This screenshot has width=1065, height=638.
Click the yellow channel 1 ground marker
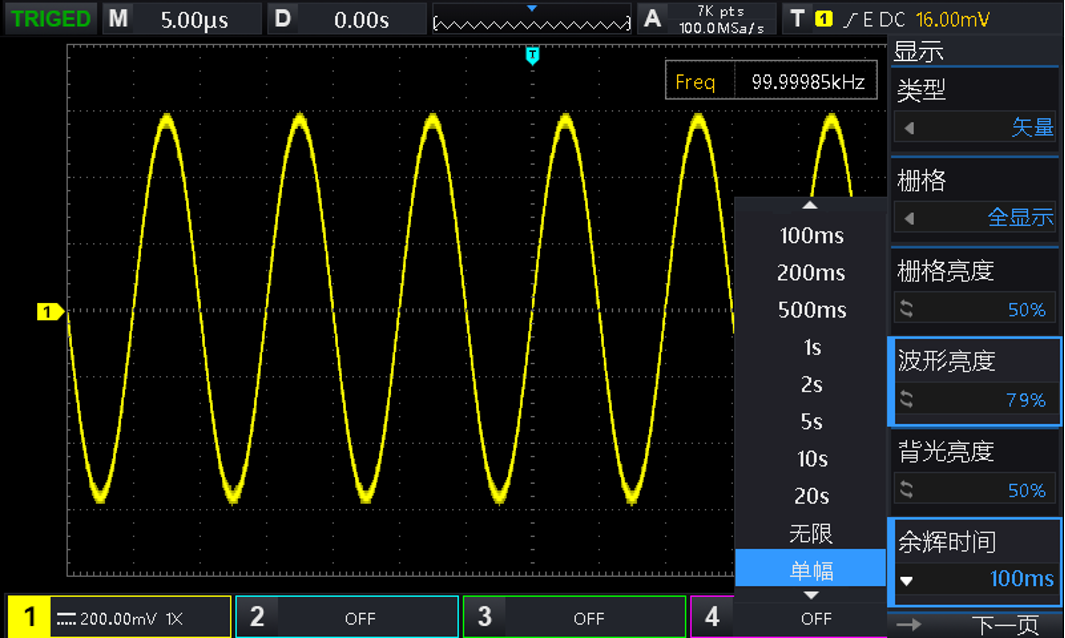(49, 312)
